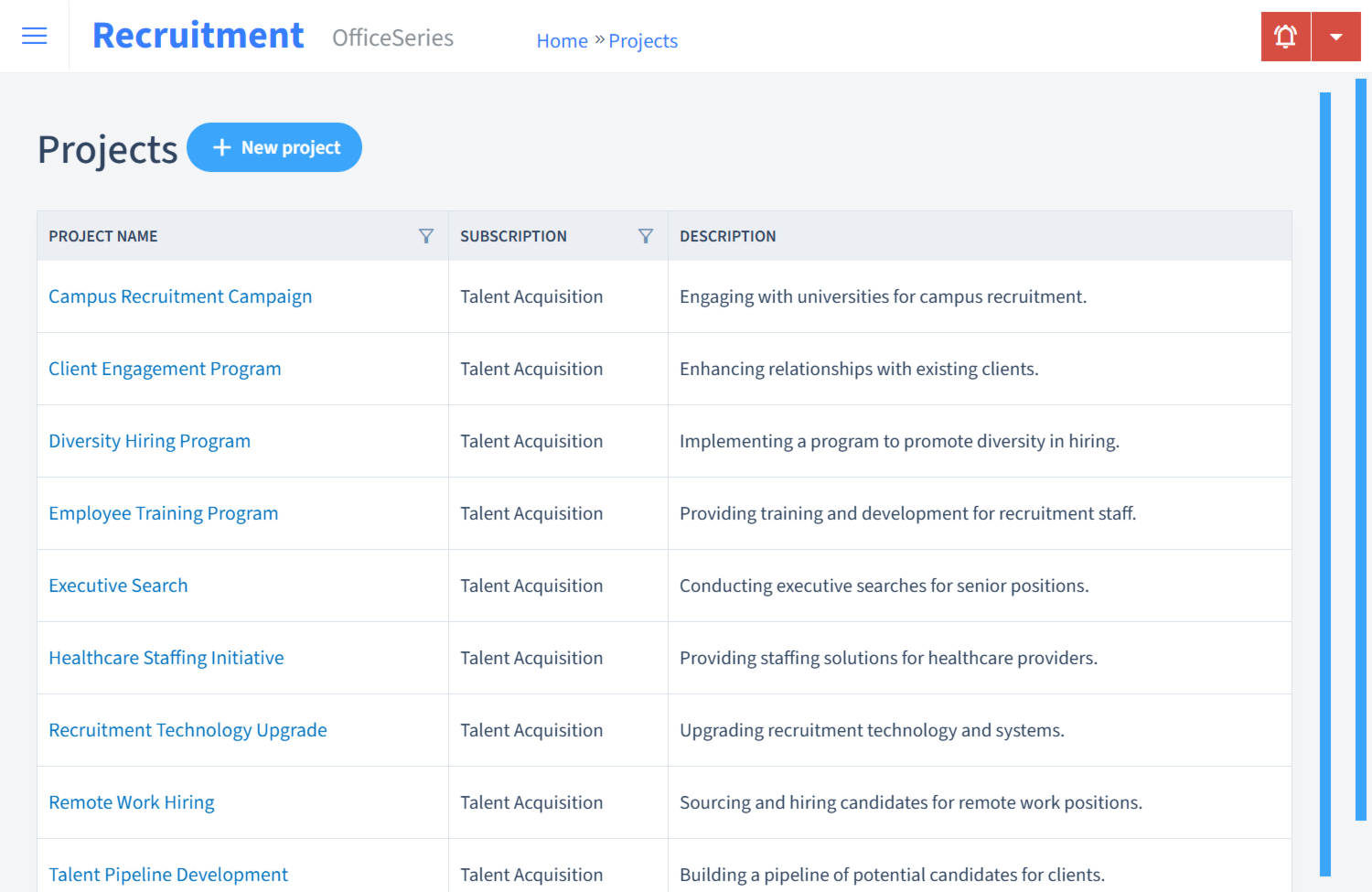This screenshot has width=1372, height=892.
Task: Open the filter on Project Name column
Action: pyautogui.click(x=426, y=236)
